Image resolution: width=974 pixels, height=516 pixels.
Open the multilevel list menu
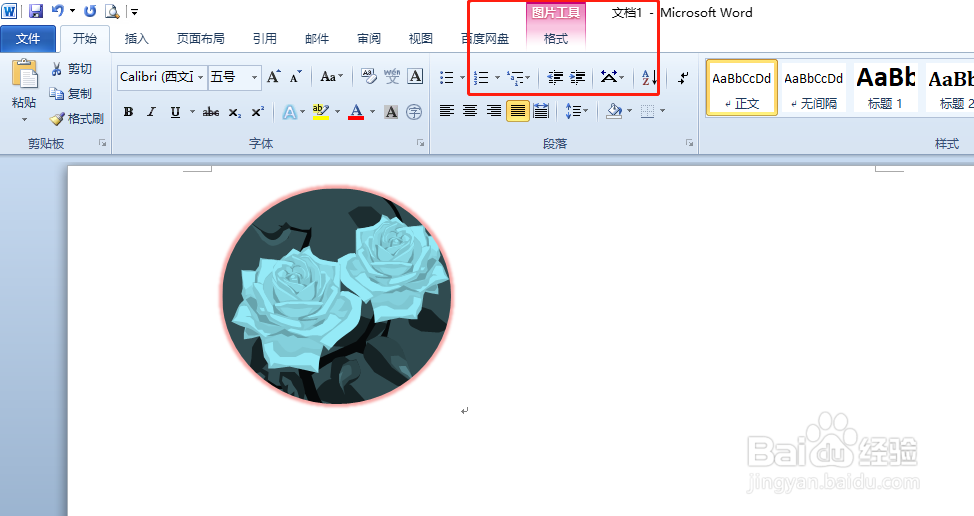tap(518, 77)
